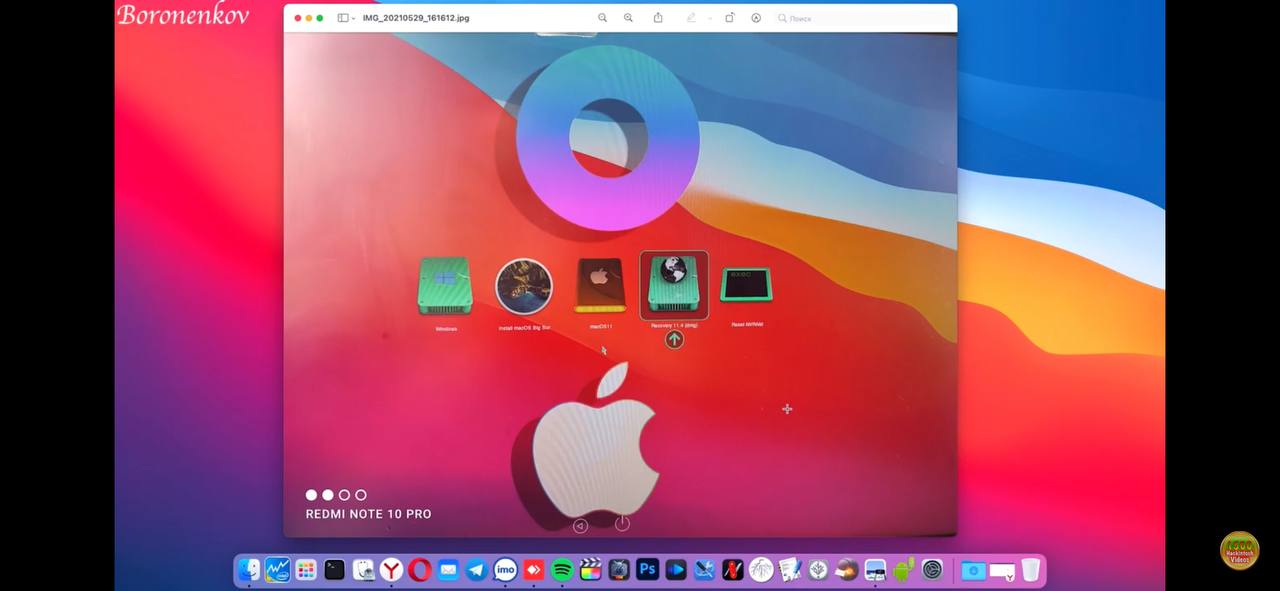Click the IMG_20210529_161612.jpg window title
Image resolution: width=1280 pixels, height=591 pixels.
(x=415, y=18)
